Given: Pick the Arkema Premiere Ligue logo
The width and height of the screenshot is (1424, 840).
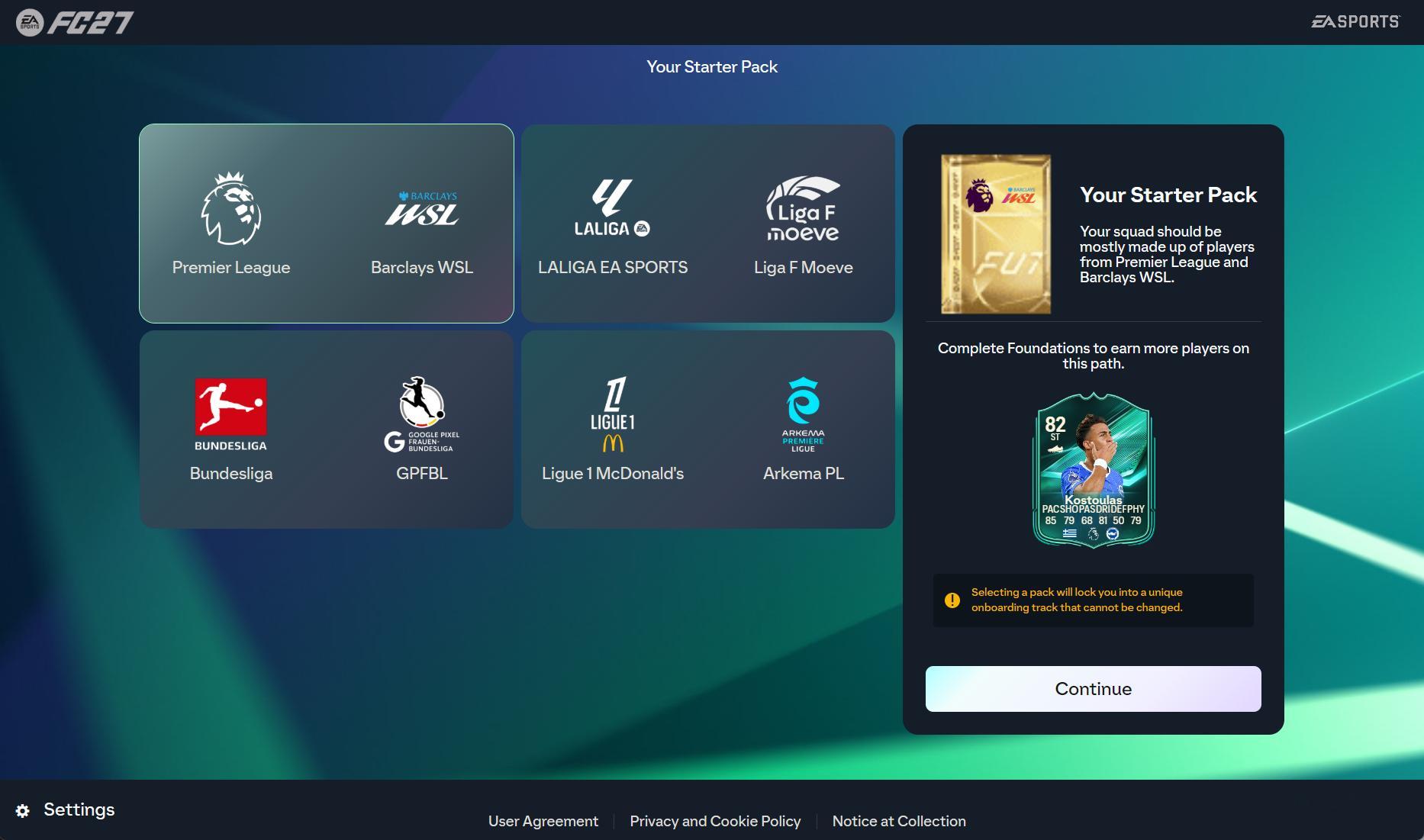Looking at the screenshot, I should pos(804,414).
